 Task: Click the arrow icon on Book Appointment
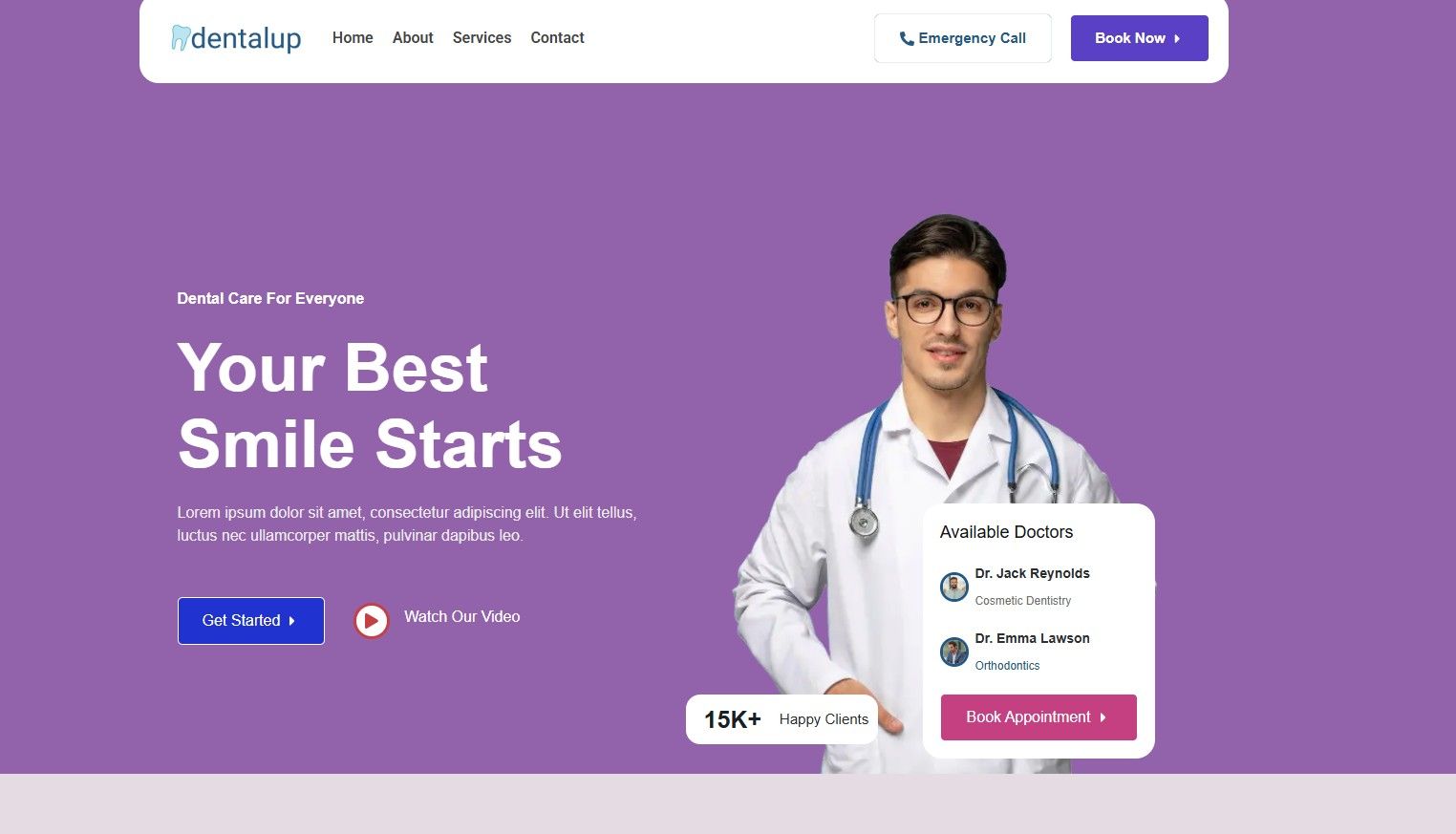[1103, 717]
